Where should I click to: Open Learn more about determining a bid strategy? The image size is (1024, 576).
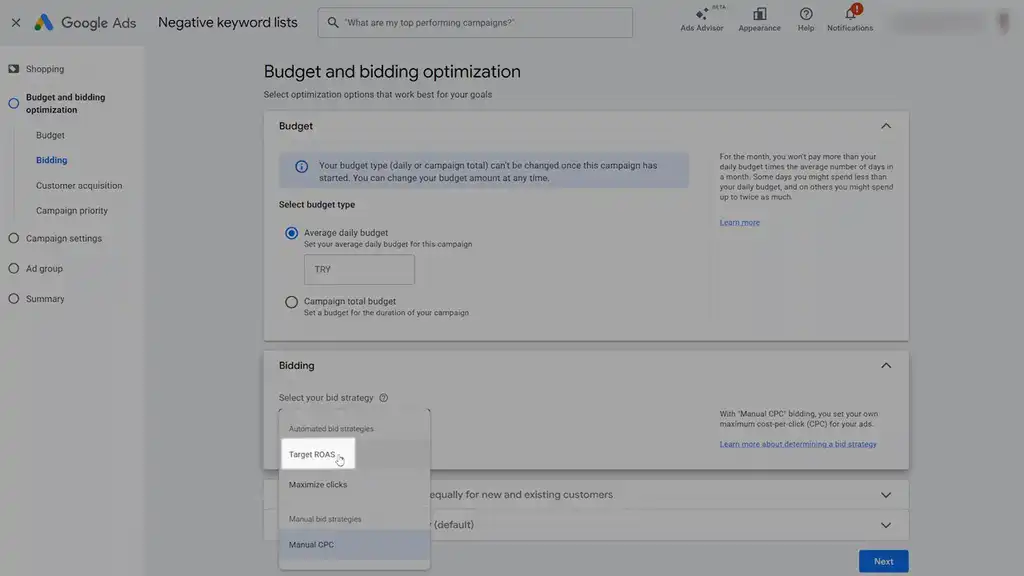click(798, 444)
